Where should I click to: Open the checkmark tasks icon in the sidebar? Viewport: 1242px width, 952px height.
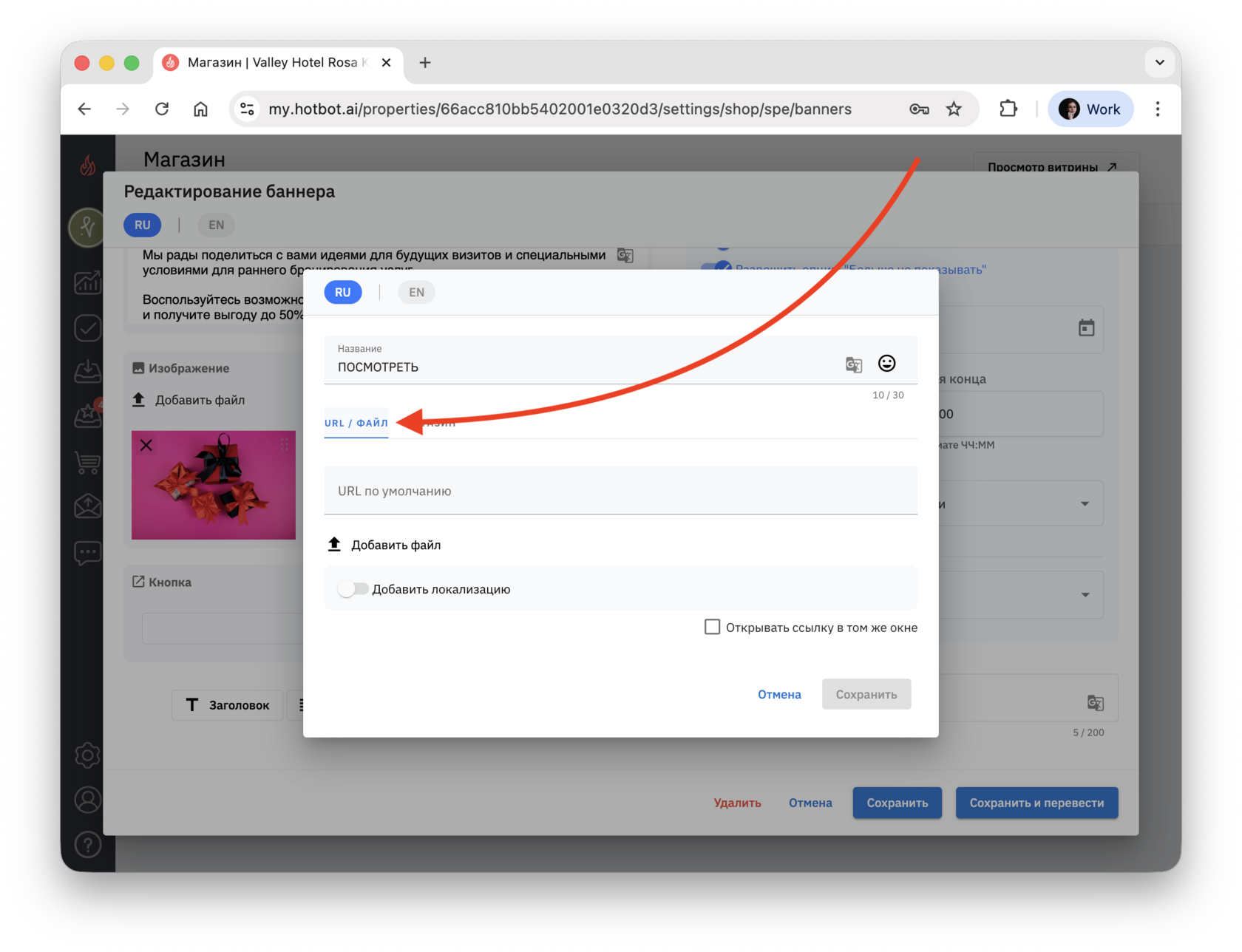88,327
